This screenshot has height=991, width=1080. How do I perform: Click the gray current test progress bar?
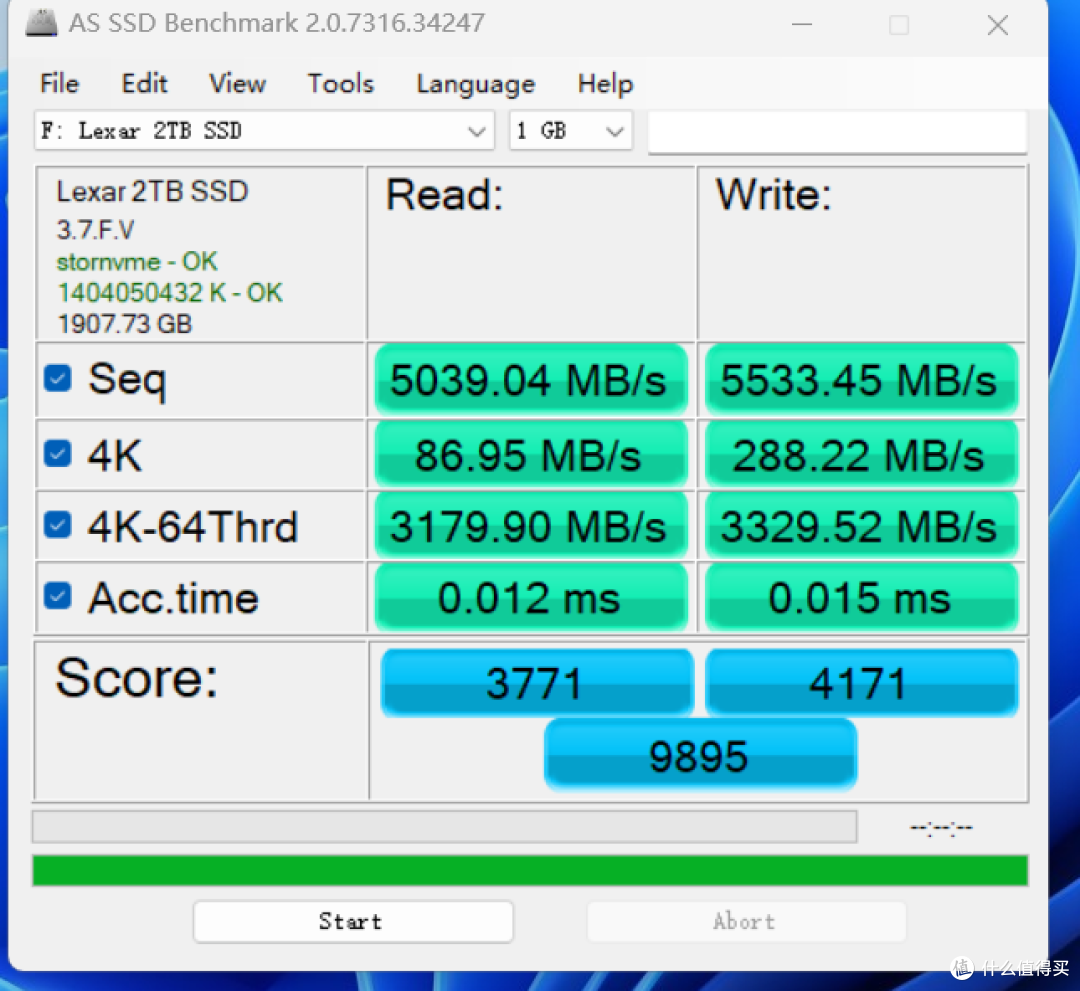[x=444, y=826]
